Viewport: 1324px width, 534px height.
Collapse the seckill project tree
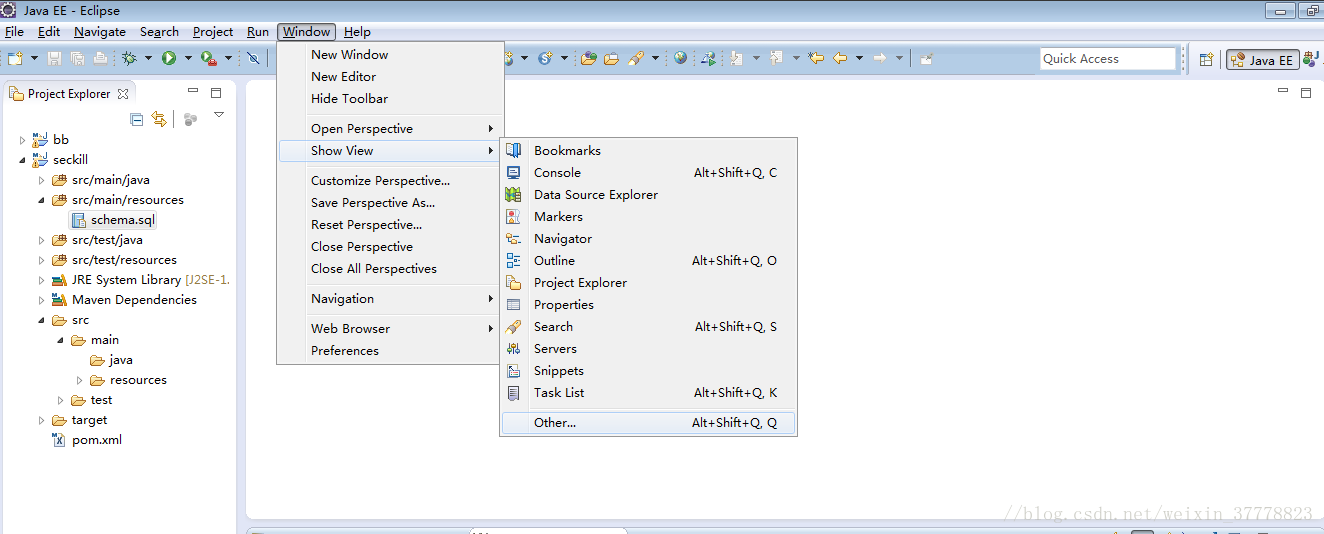23,160
